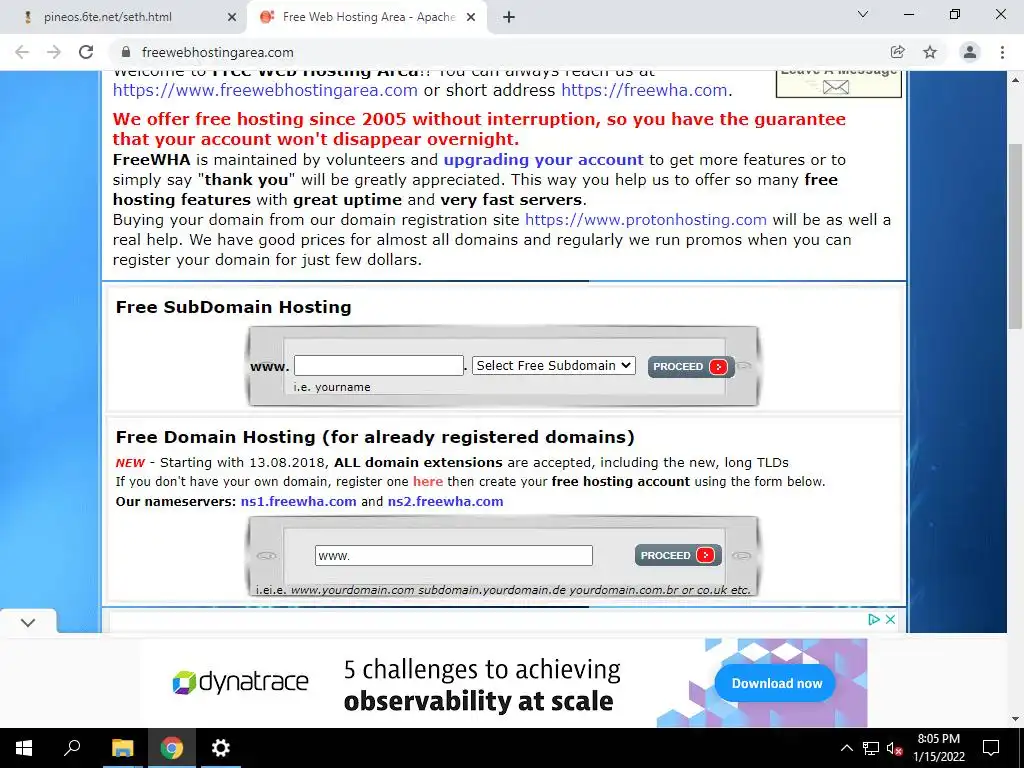Open the ns1.freewha.com nameserver link
Screen dimensions: 1024x768
pyautogui.click(x=298, y=502)
